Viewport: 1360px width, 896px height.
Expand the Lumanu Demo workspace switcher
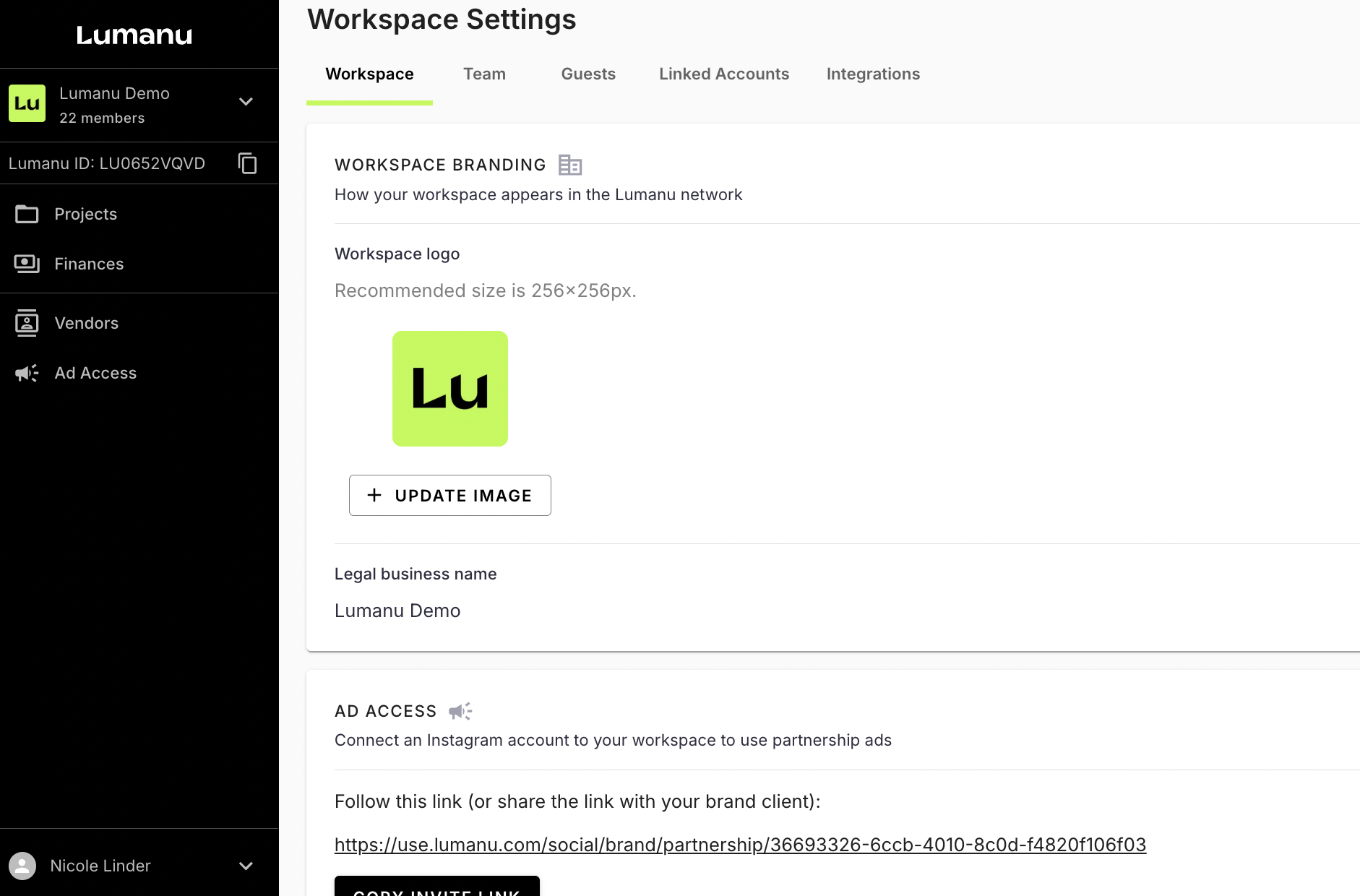tap(246, 102)
